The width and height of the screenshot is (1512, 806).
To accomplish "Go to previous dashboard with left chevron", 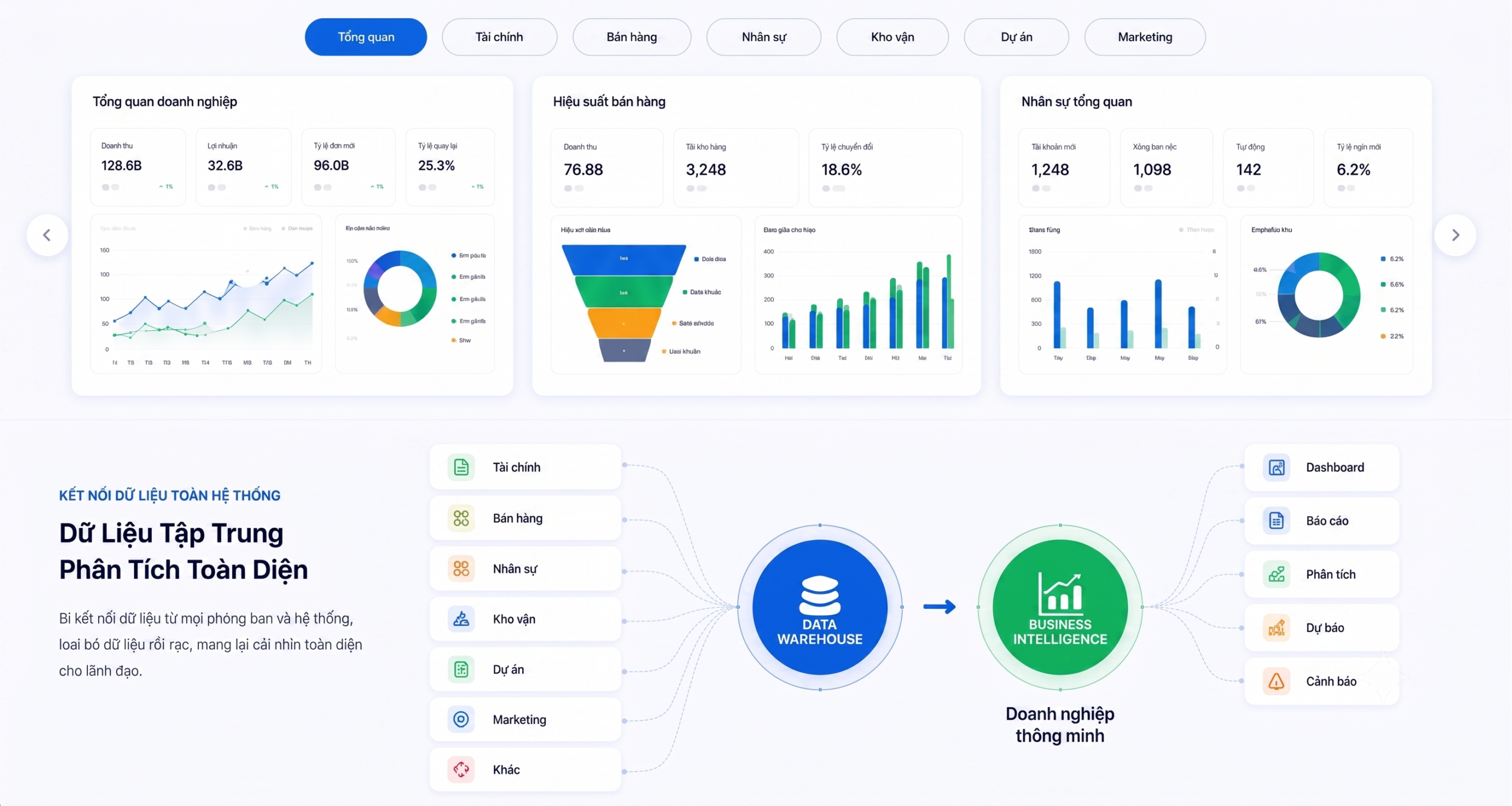I will coord(47,235).
